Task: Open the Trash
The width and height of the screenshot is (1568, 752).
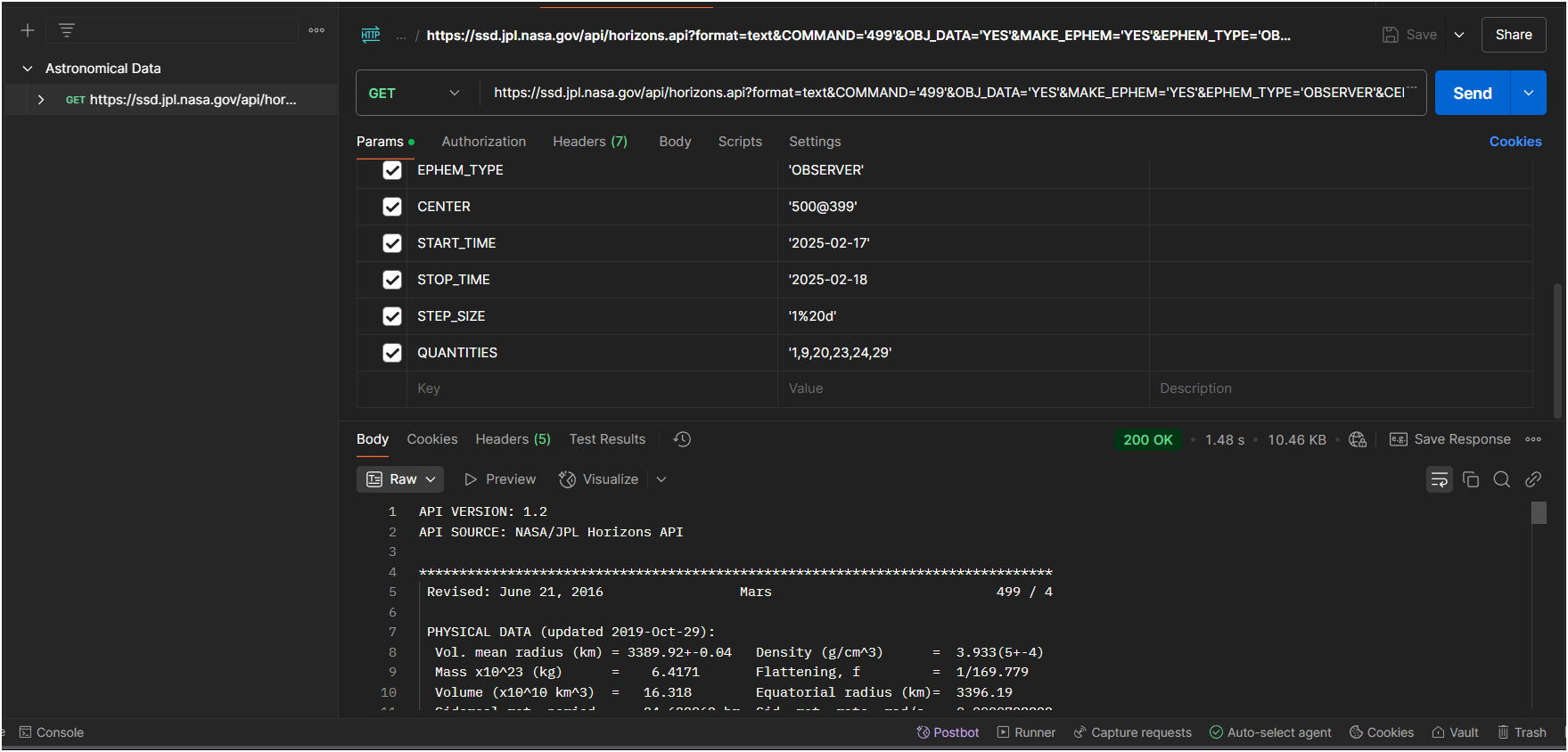Action: click(x=1522, y=732)
